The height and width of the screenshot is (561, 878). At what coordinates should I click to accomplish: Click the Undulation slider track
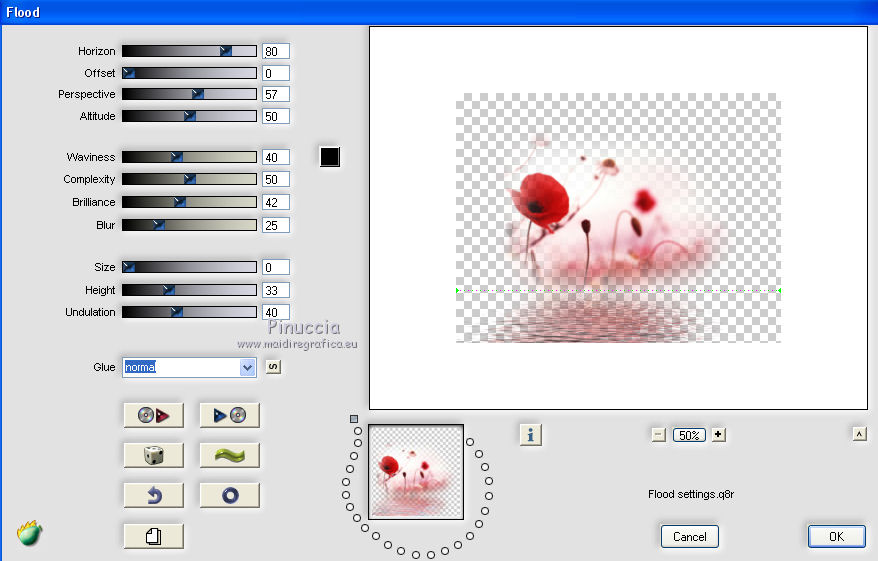coord(189,312)
